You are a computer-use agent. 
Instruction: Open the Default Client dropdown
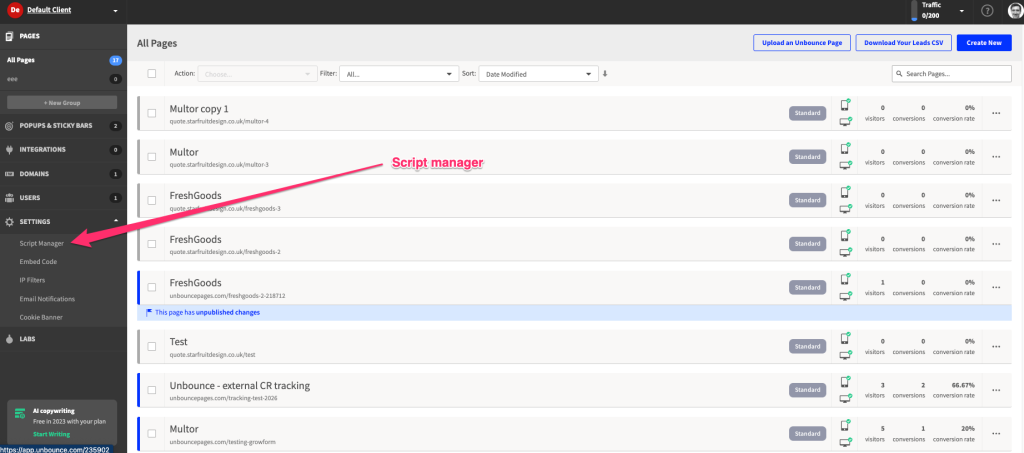click(116, 11)
